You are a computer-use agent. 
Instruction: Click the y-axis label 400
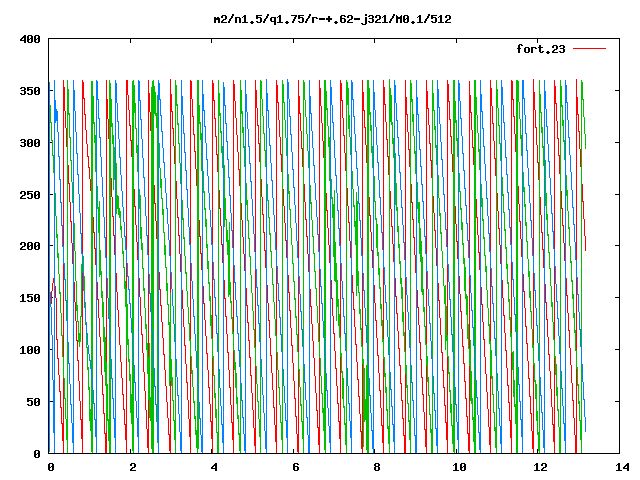30,39
